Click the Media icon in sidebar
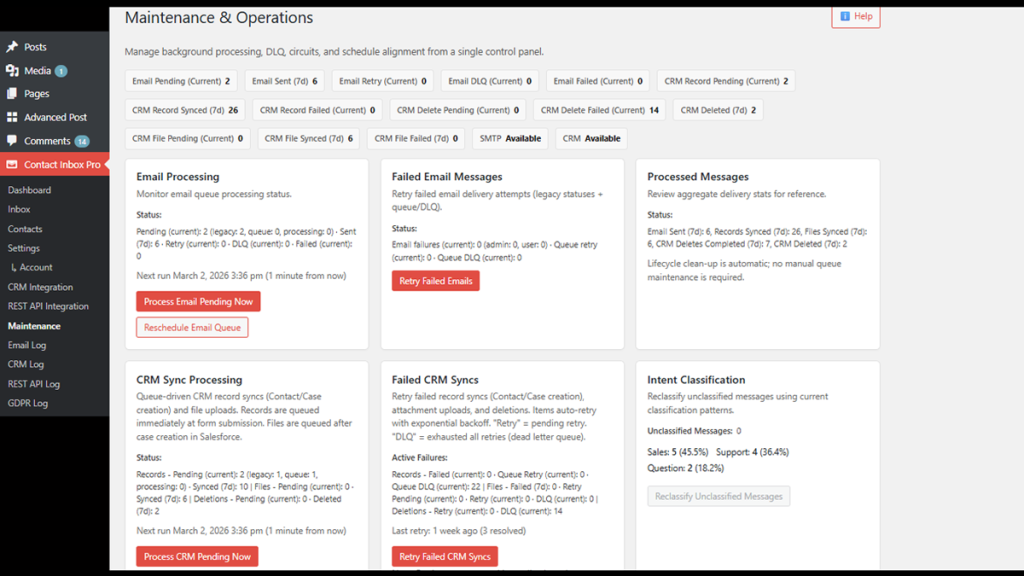Viewport: 1024px width, 576px height. pyautogui.click(x=12, y=71)
